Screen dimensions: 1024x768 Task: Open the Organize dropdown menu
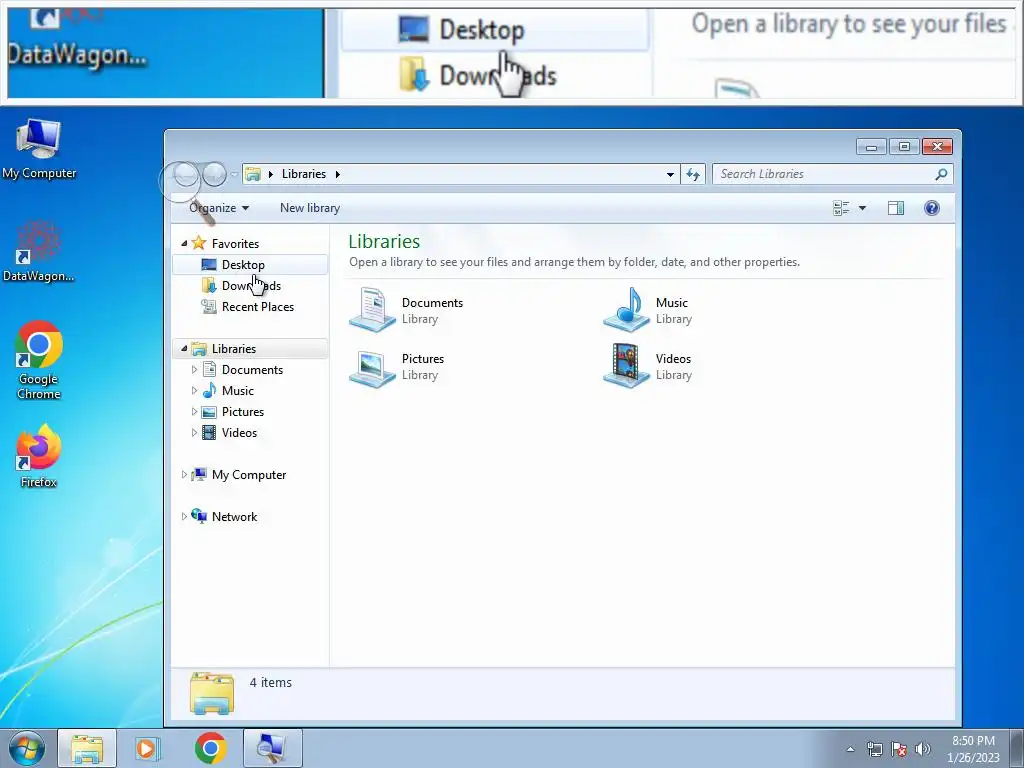pos(219,208)
